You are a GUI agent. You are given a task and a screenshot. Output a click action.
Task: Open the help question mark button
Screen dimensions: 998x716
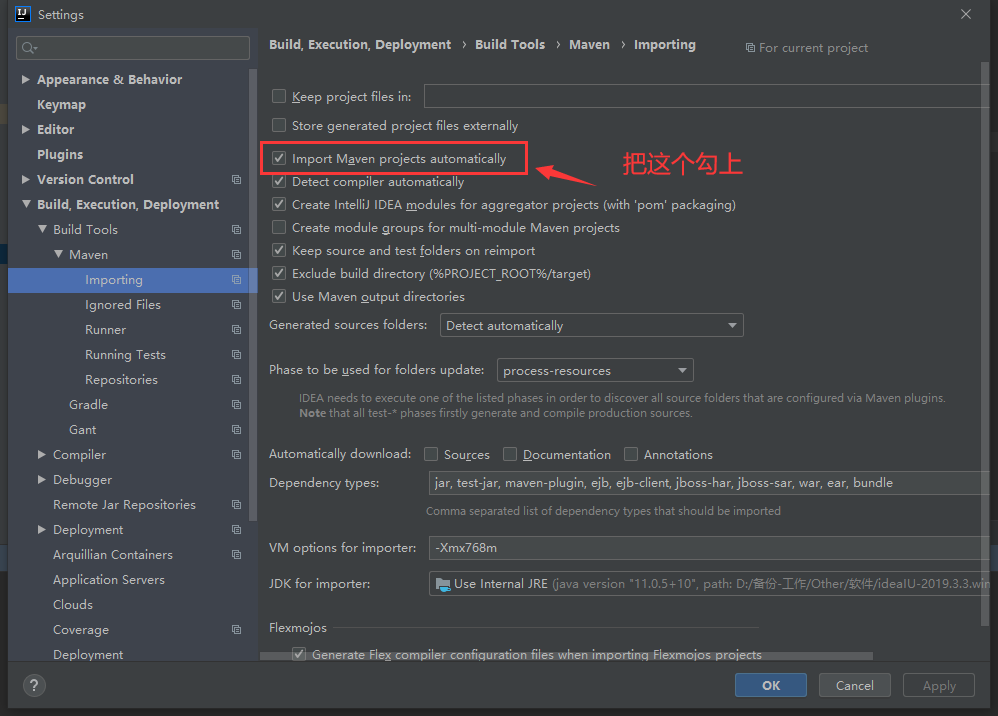click(x=34, y=685)
